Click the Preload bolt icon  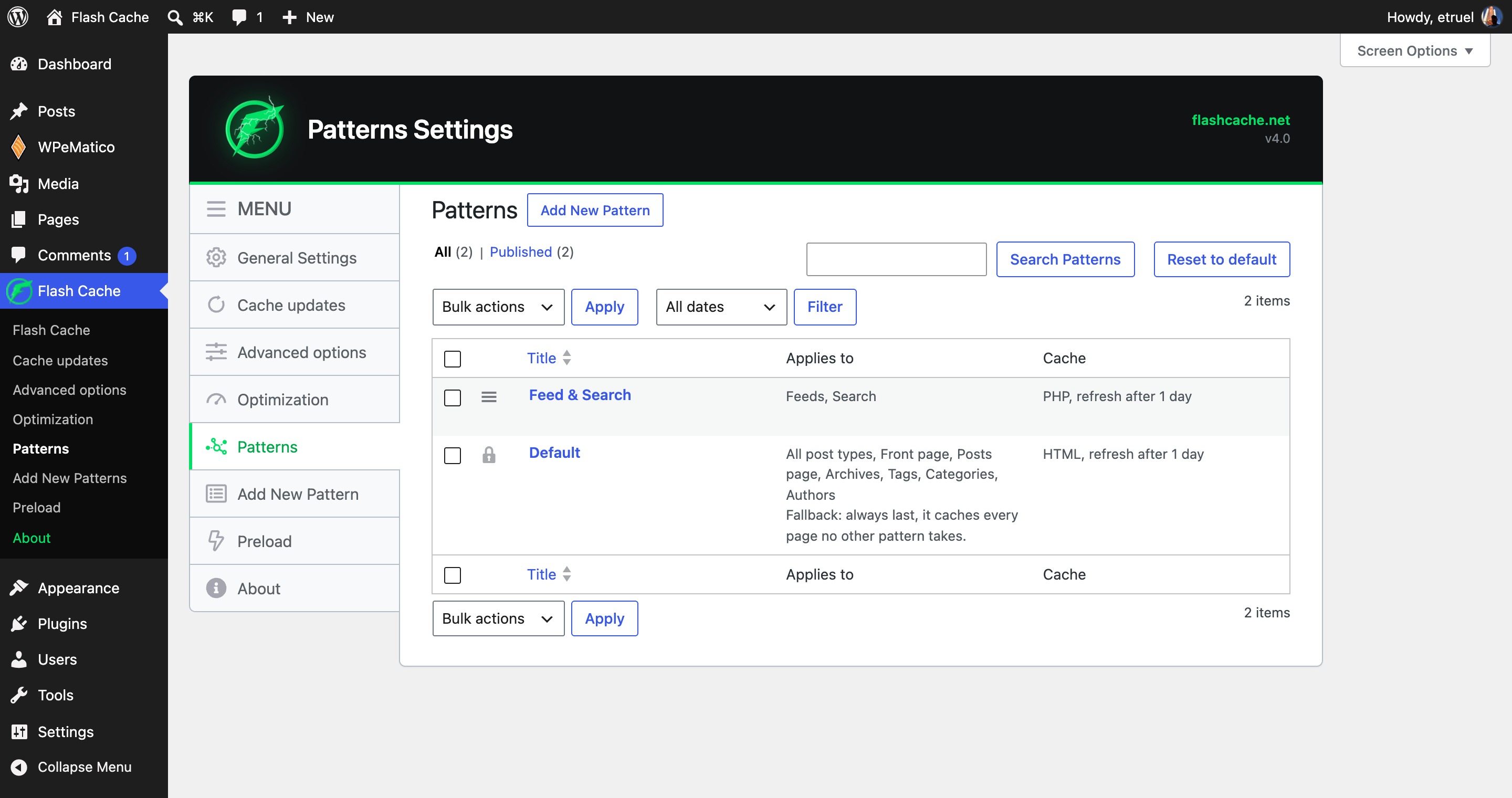pos(216,541)
